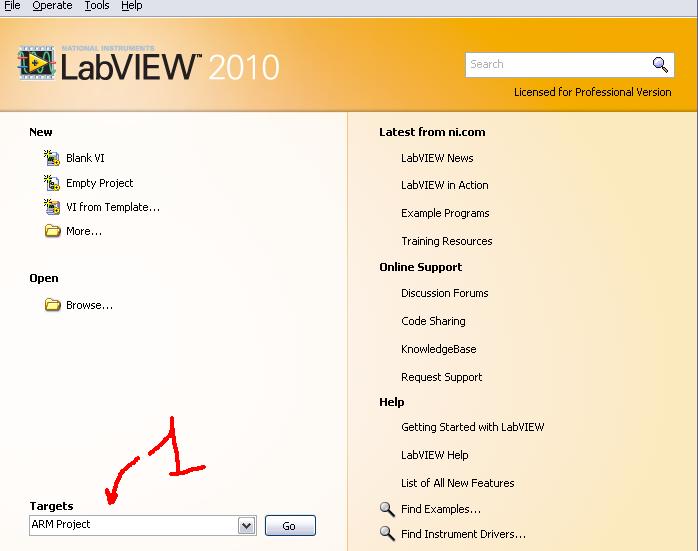Click the More... folder icon
The width and height of the screenshot is (698, 551).
click(x=53, y=231)
